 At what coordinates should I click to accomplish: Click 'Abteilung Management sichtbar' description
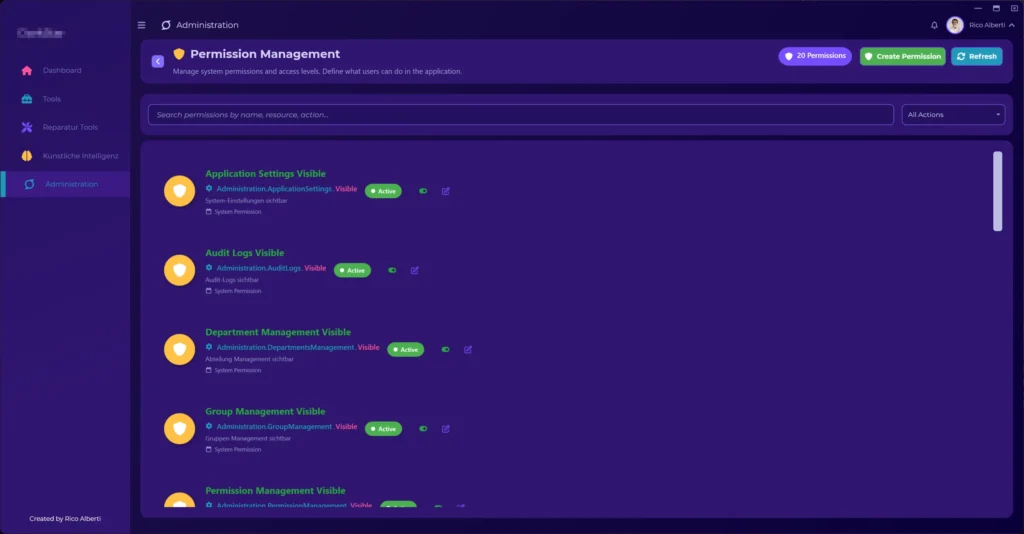tap(249, 359)
